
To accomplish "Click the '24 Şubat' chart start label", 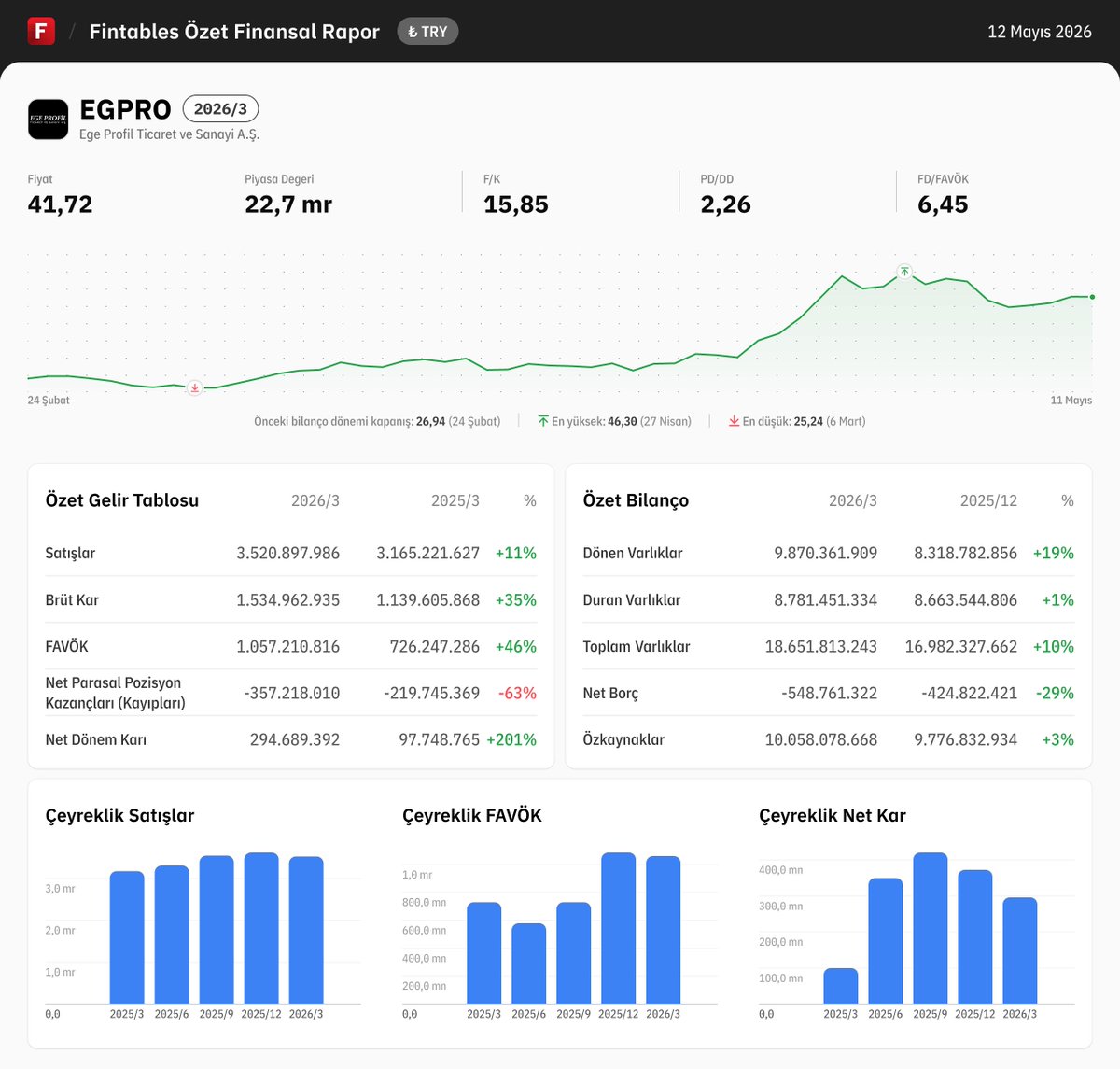I will coord(49,401).
